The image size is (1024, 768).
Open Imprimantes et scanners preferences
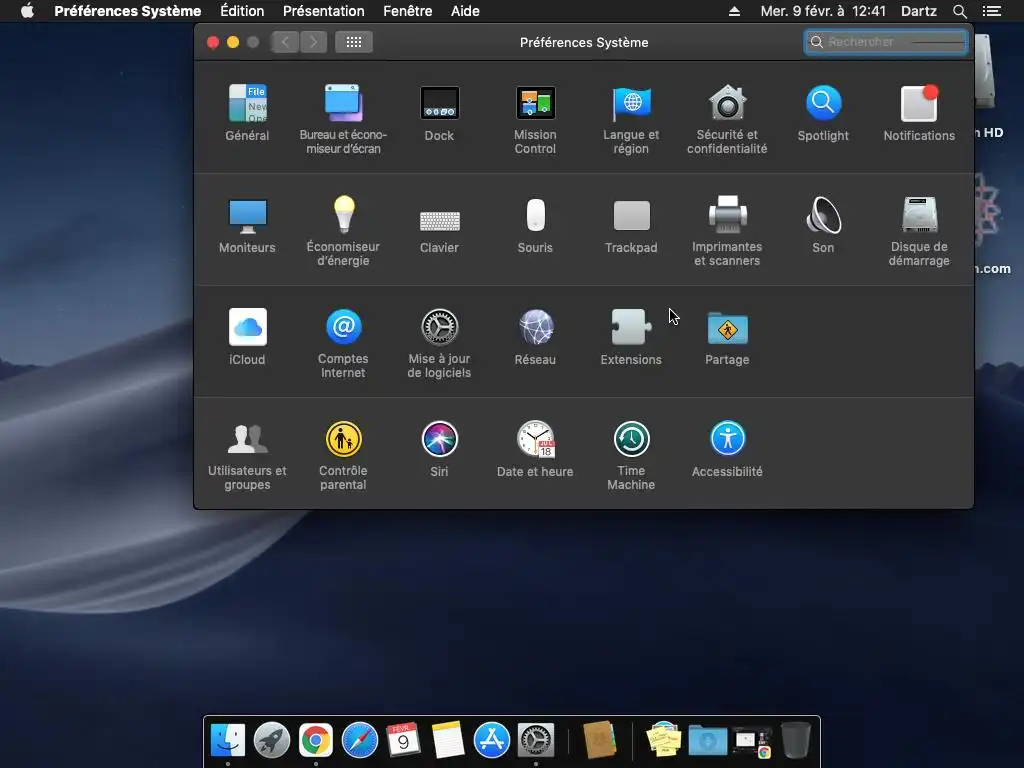click(727, 231)
